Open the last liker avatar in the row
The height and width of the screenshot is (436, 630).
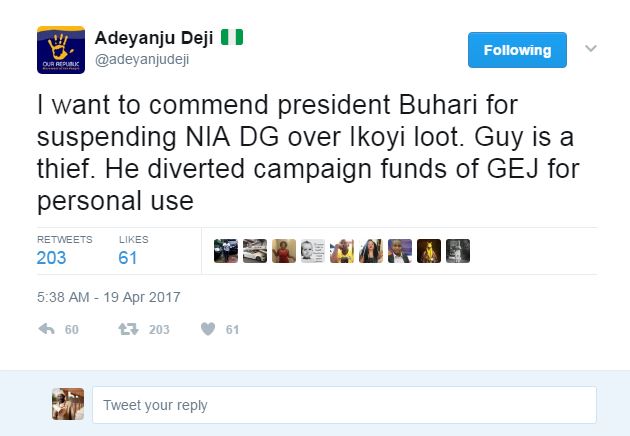point(458,251)
